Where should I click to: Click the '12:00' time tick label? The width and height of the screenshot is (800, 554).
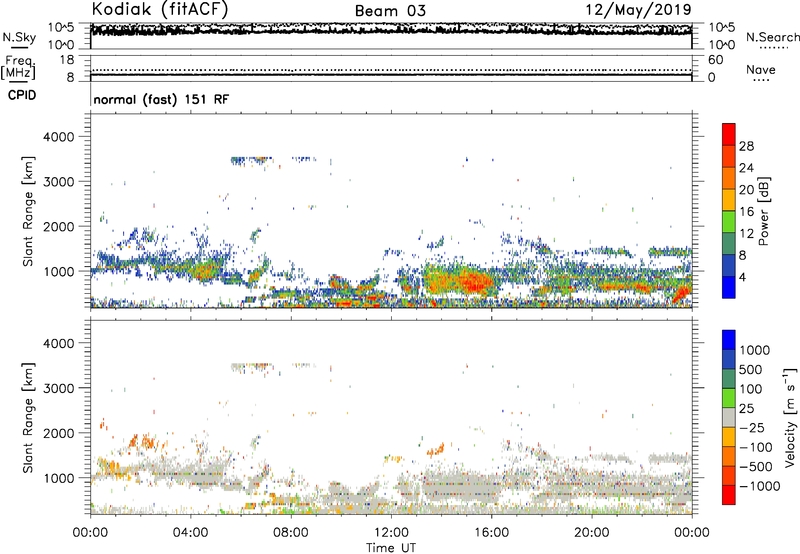point(391,533)
